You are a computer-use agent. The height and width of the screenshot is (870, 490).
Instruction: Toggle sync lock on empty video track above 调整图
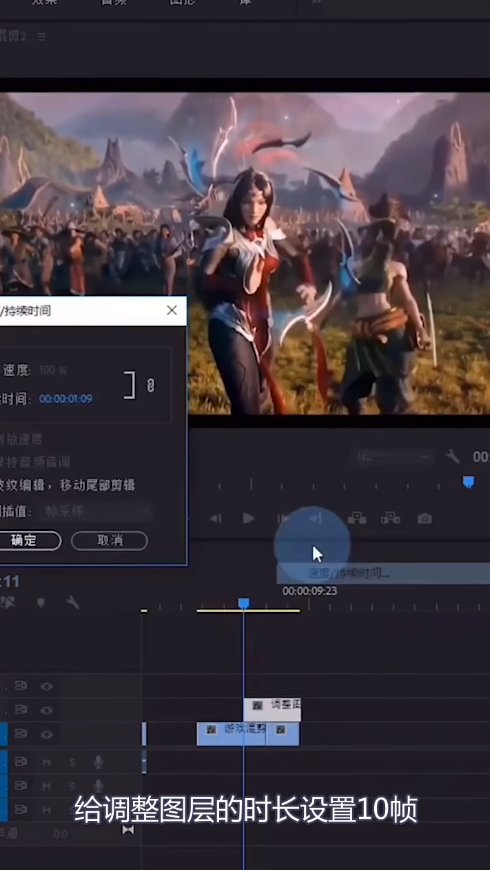(x=21, y=686)
